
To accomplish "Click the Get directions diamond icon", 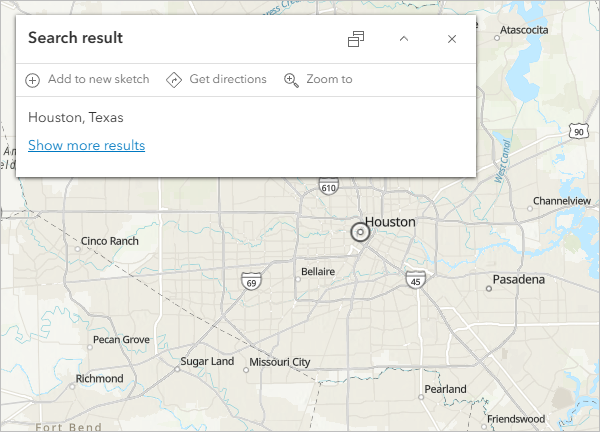I will pos(174,80).
